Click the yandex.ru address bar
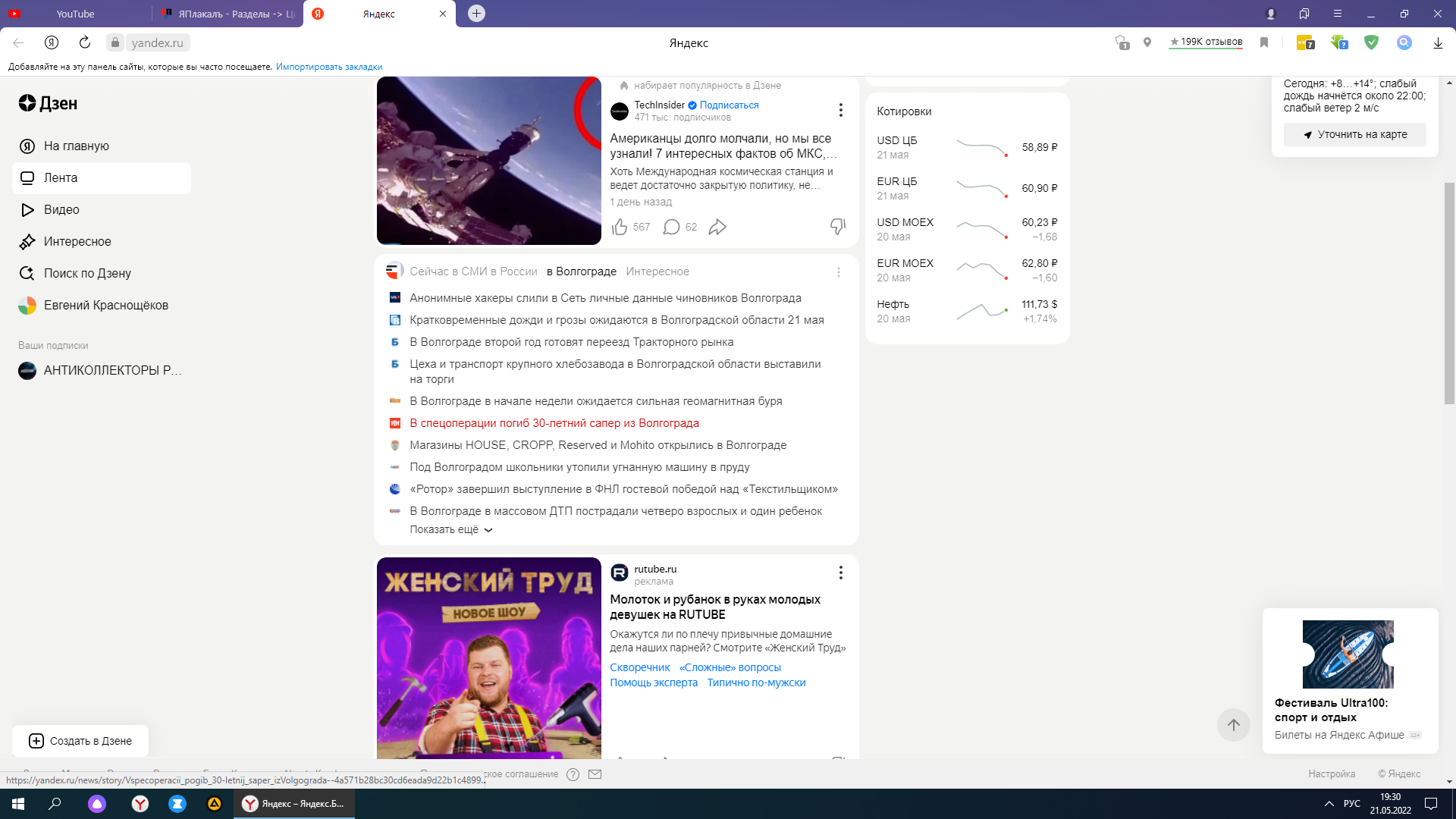Screen dimensions: 1456x819 coord(157,42)
